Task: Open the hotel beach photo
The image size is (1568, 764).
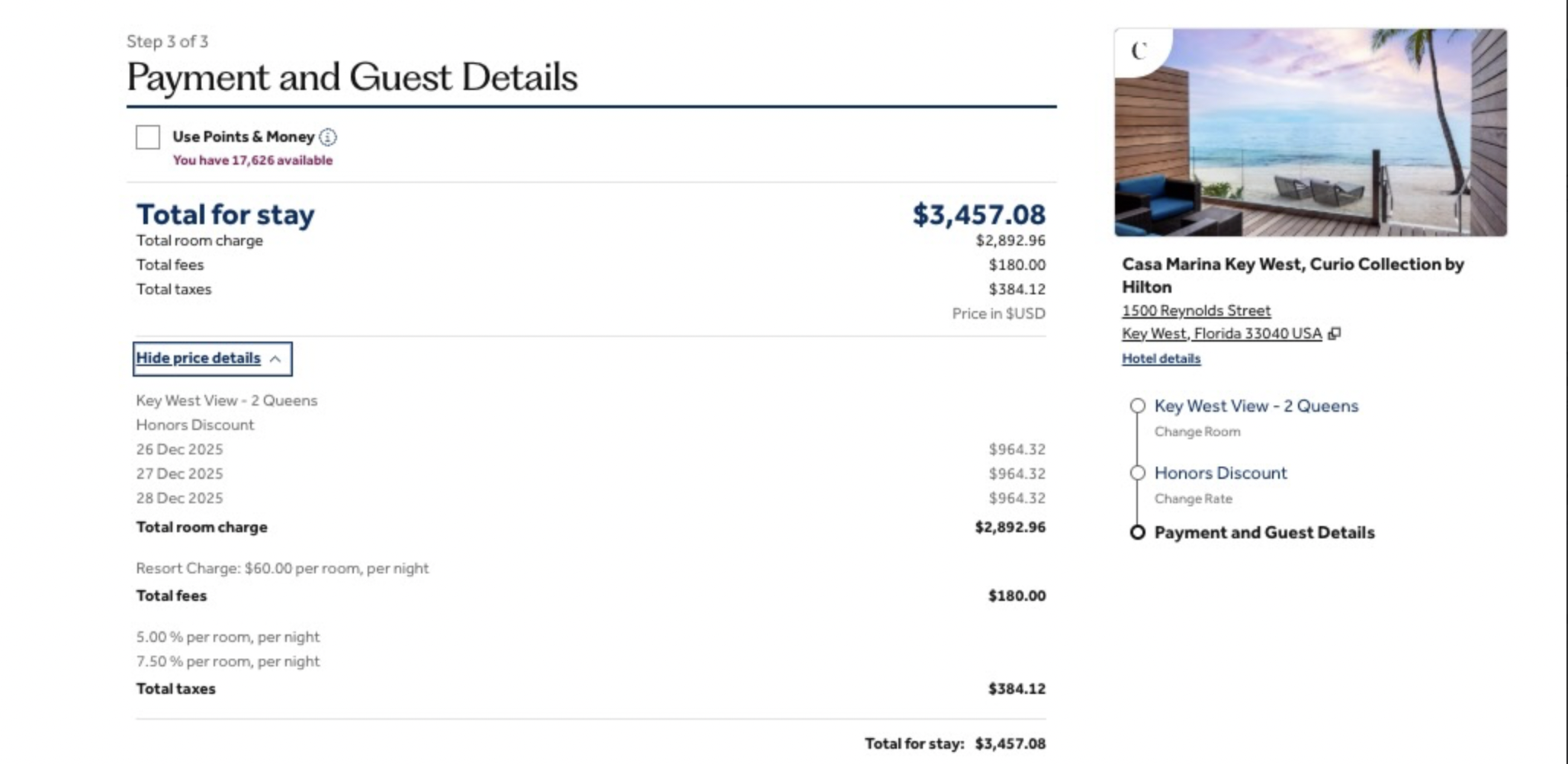Action: [x=1310, y=133]
